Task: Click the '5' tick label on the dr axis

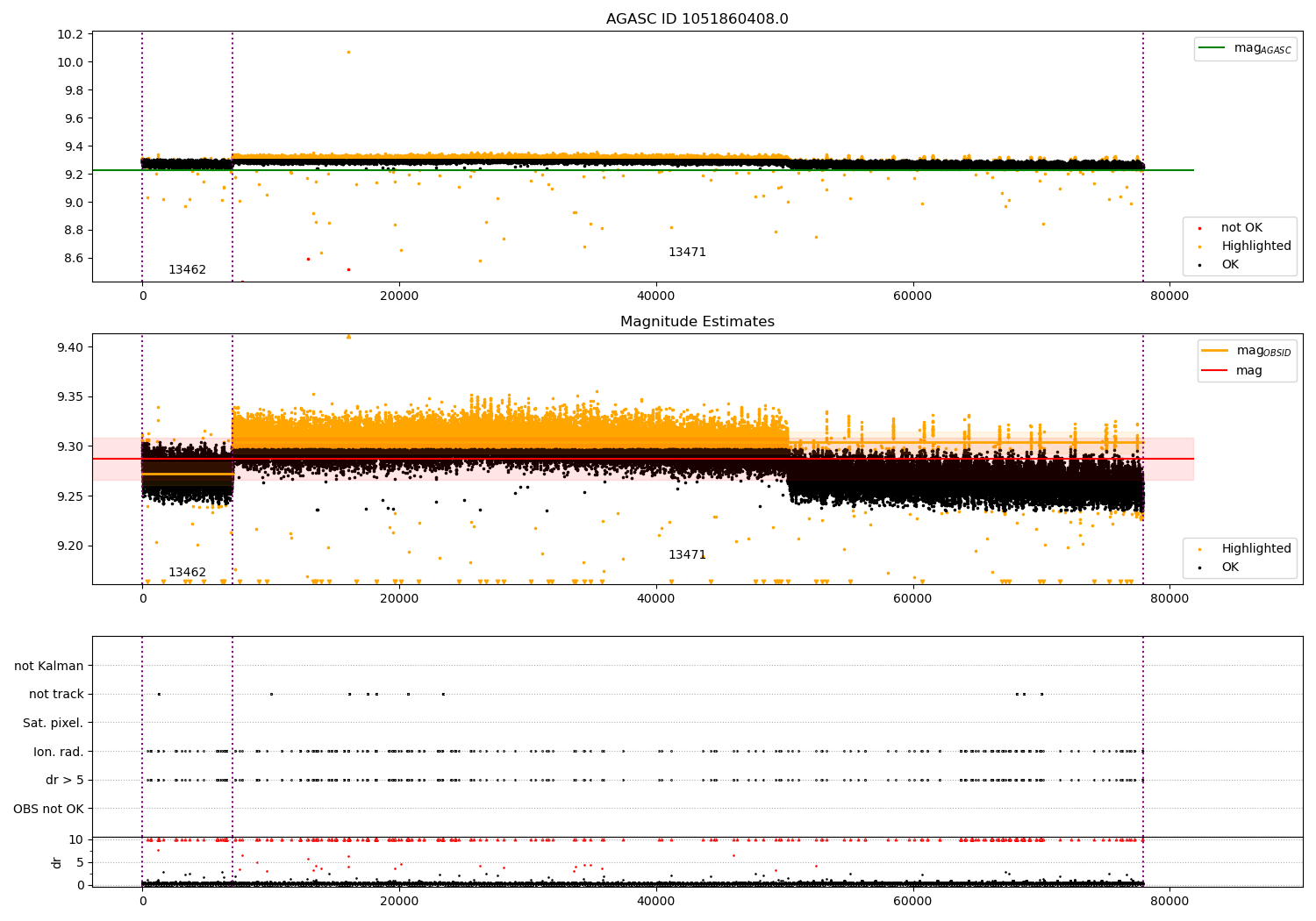Action: pyautogui.click(x=81, y=863)
